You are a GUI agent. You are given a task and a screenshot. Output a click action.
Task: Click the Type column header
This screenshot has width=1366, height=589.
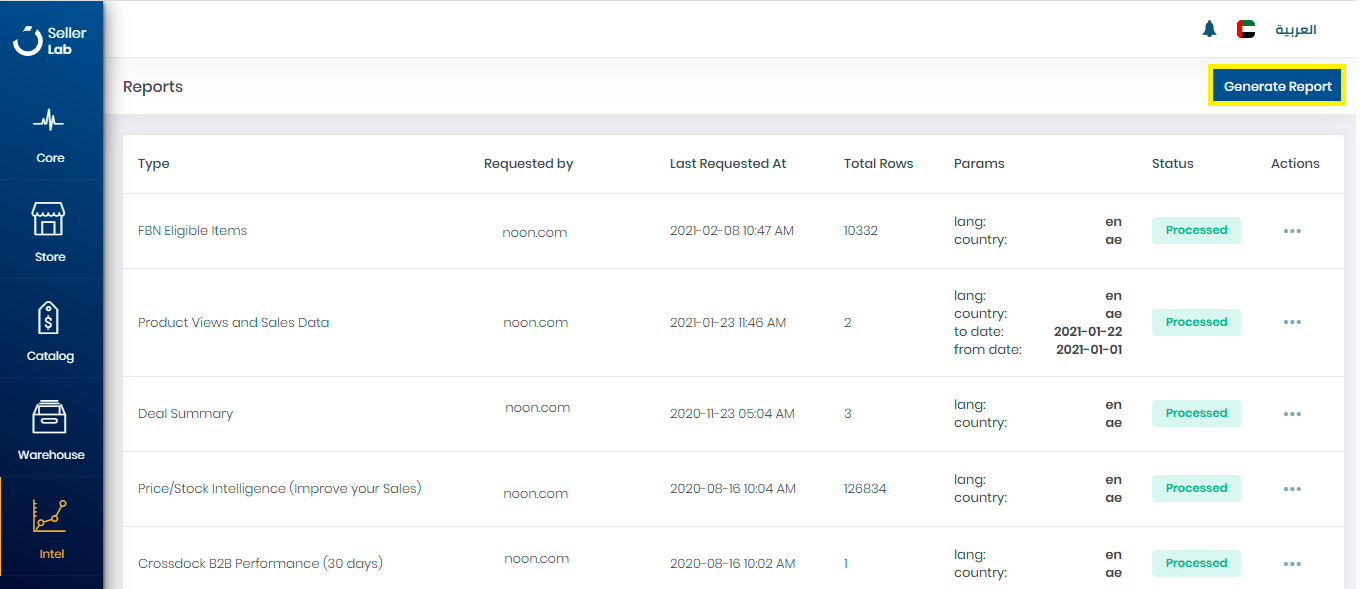point(154,164)
